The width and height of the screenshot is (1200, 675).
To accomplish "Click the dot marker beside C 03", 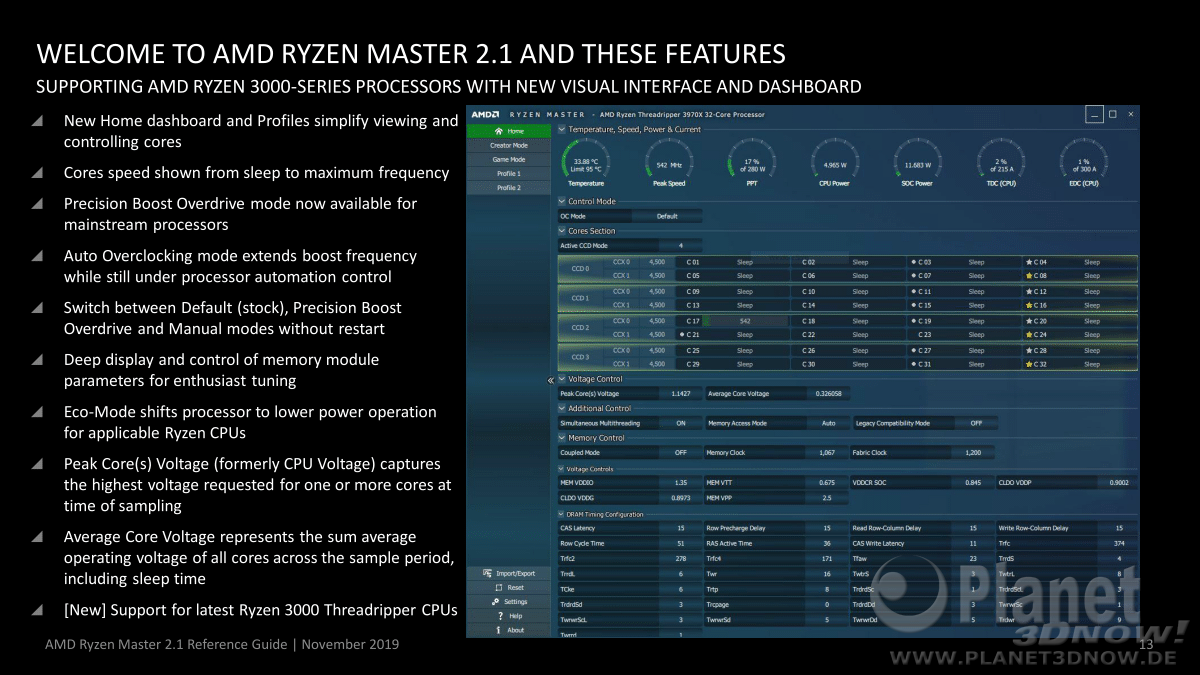I will coord(913,262).
